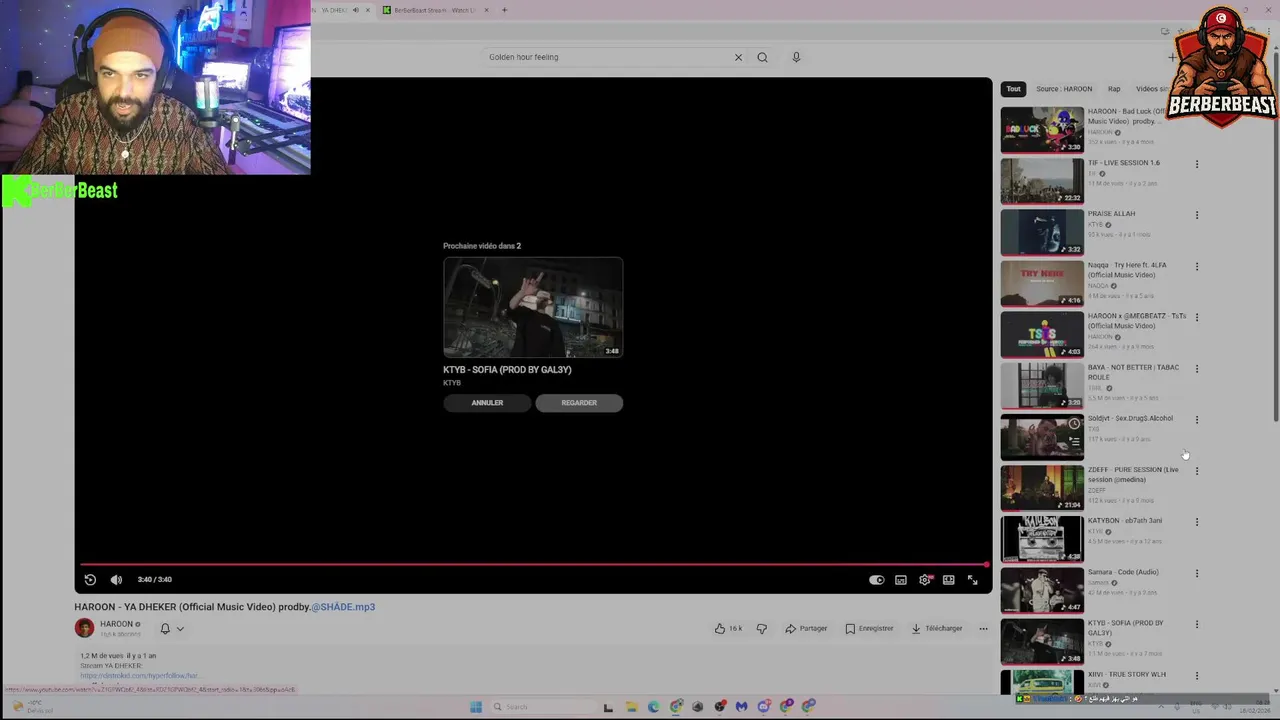The image size is (1280, 720).
Task: Switch to theater mode
Action: 949,580
